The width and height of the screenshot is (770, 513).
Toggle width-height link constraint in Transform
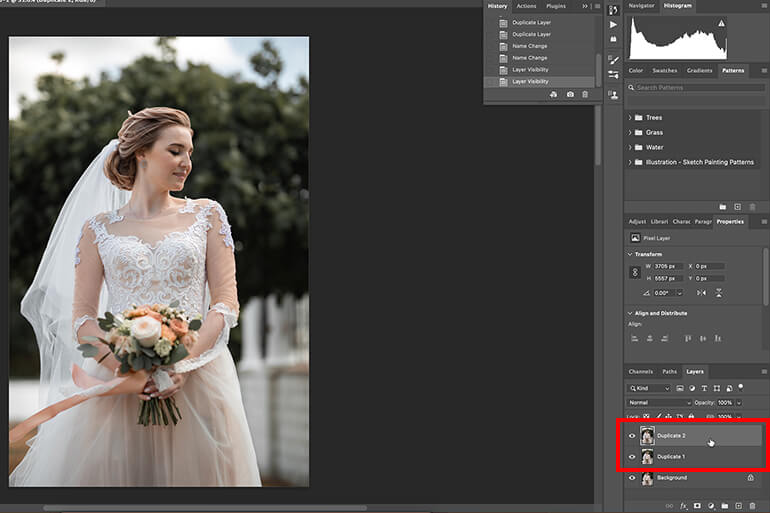pos(634,272)
